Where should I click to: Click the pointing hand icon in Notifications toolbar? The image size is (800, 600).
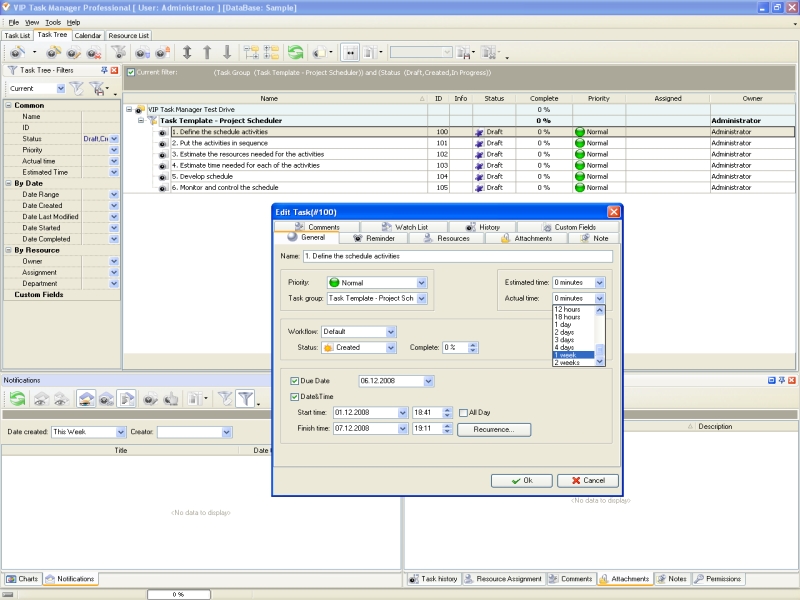[x=171, y=398]
